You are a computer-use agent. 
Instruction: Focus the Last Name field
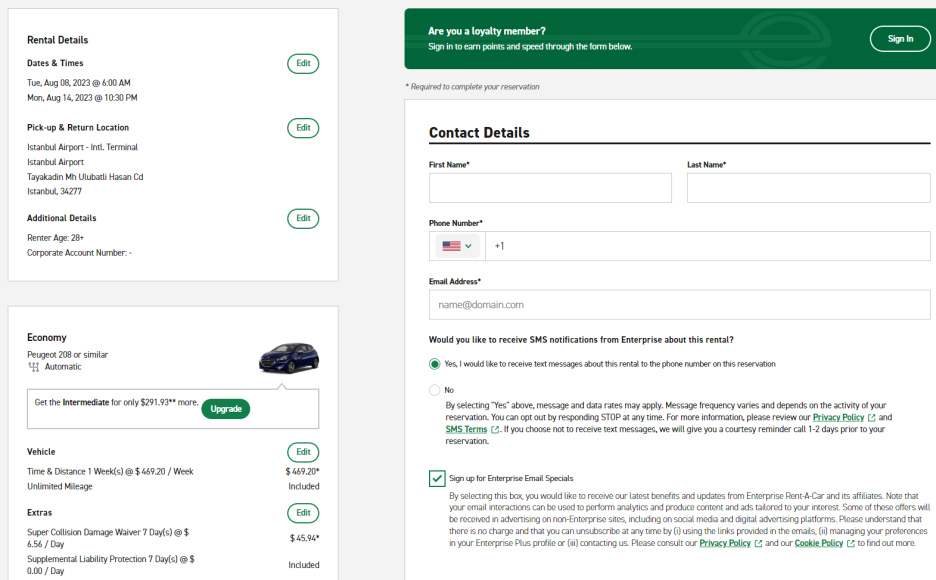pyautogui.click(x=808, y=188)
